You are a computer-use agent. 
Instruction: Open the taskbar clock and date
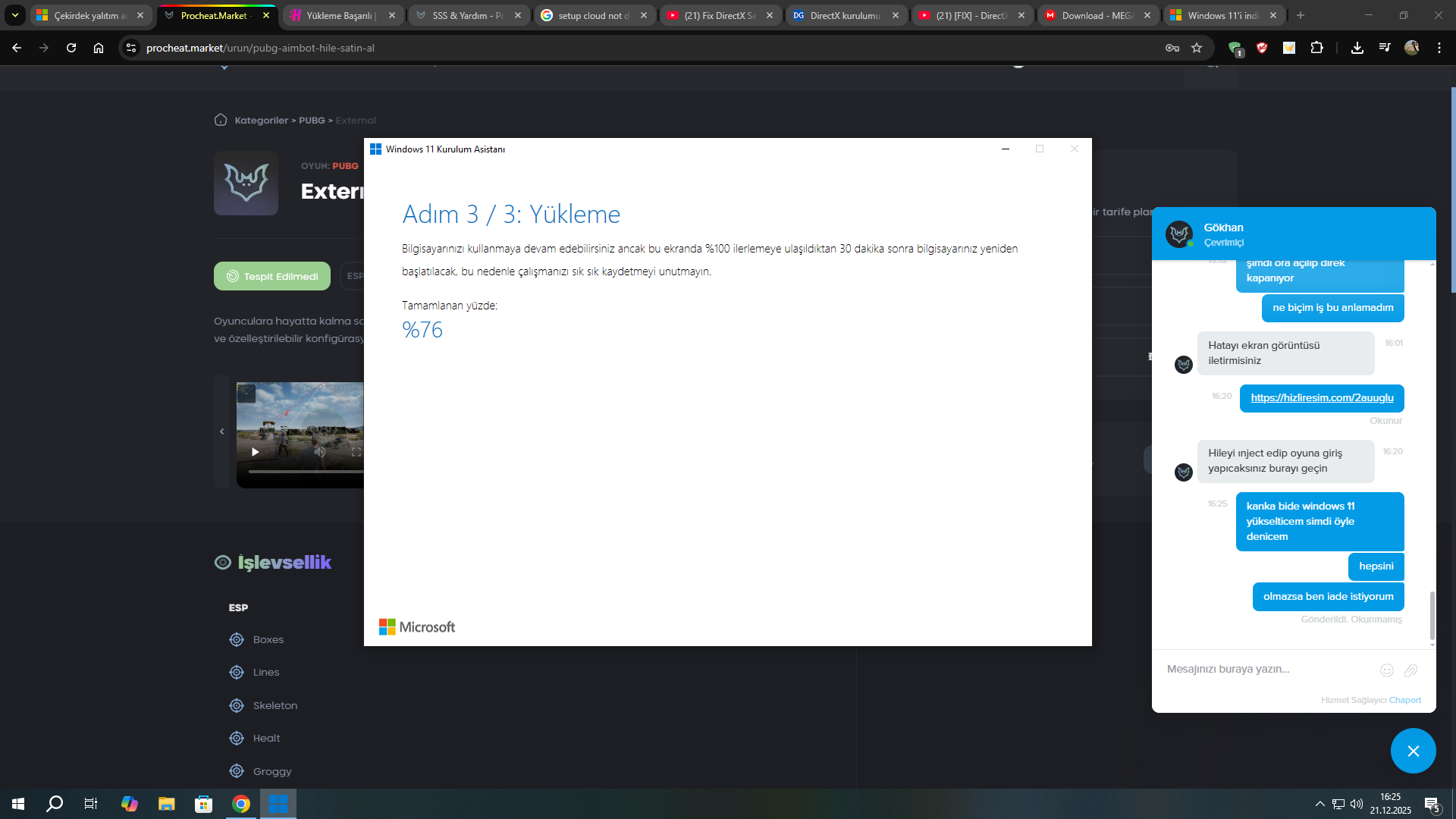1390,804
